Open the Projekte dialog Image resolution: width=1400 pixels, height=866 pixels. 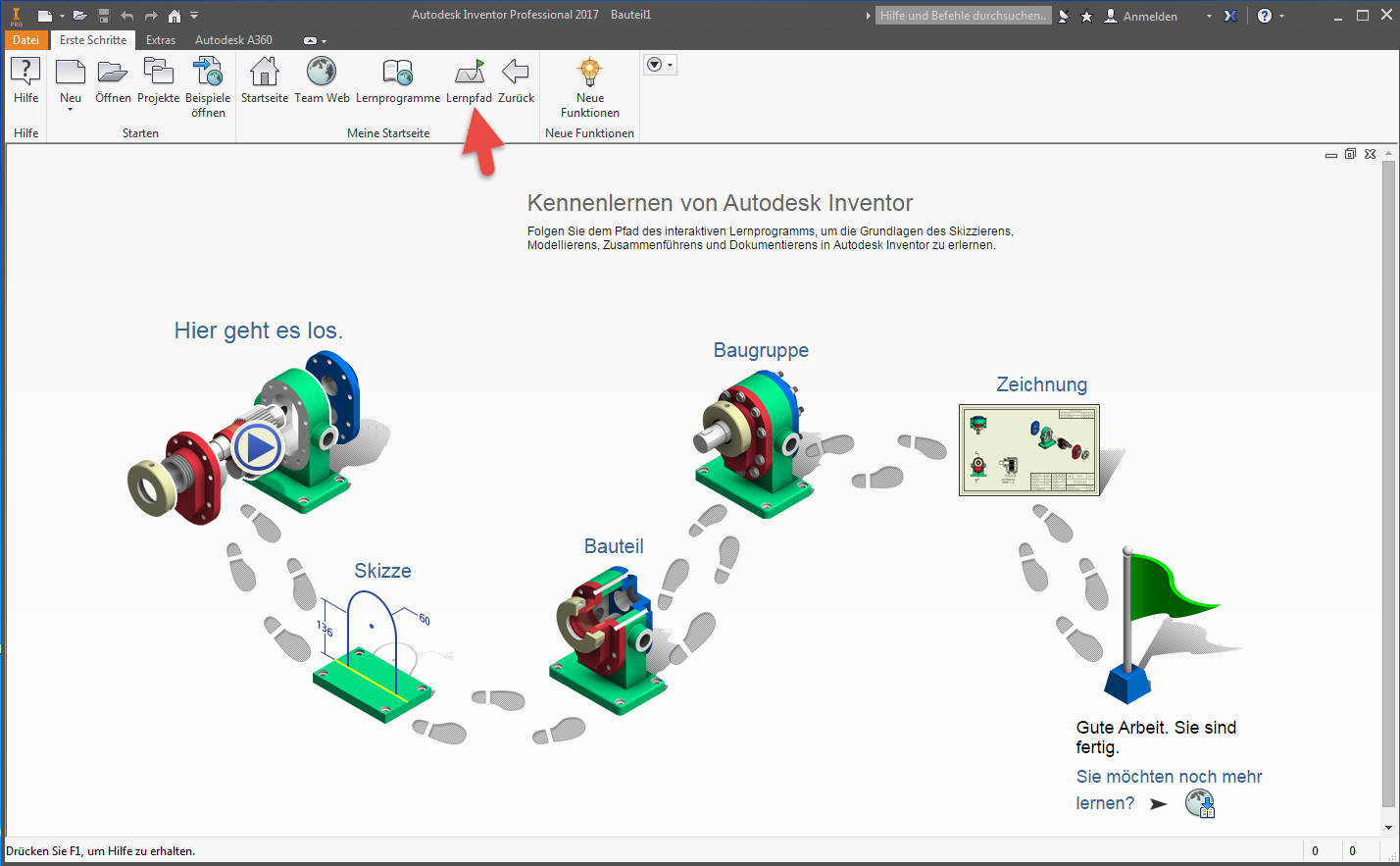159,80
